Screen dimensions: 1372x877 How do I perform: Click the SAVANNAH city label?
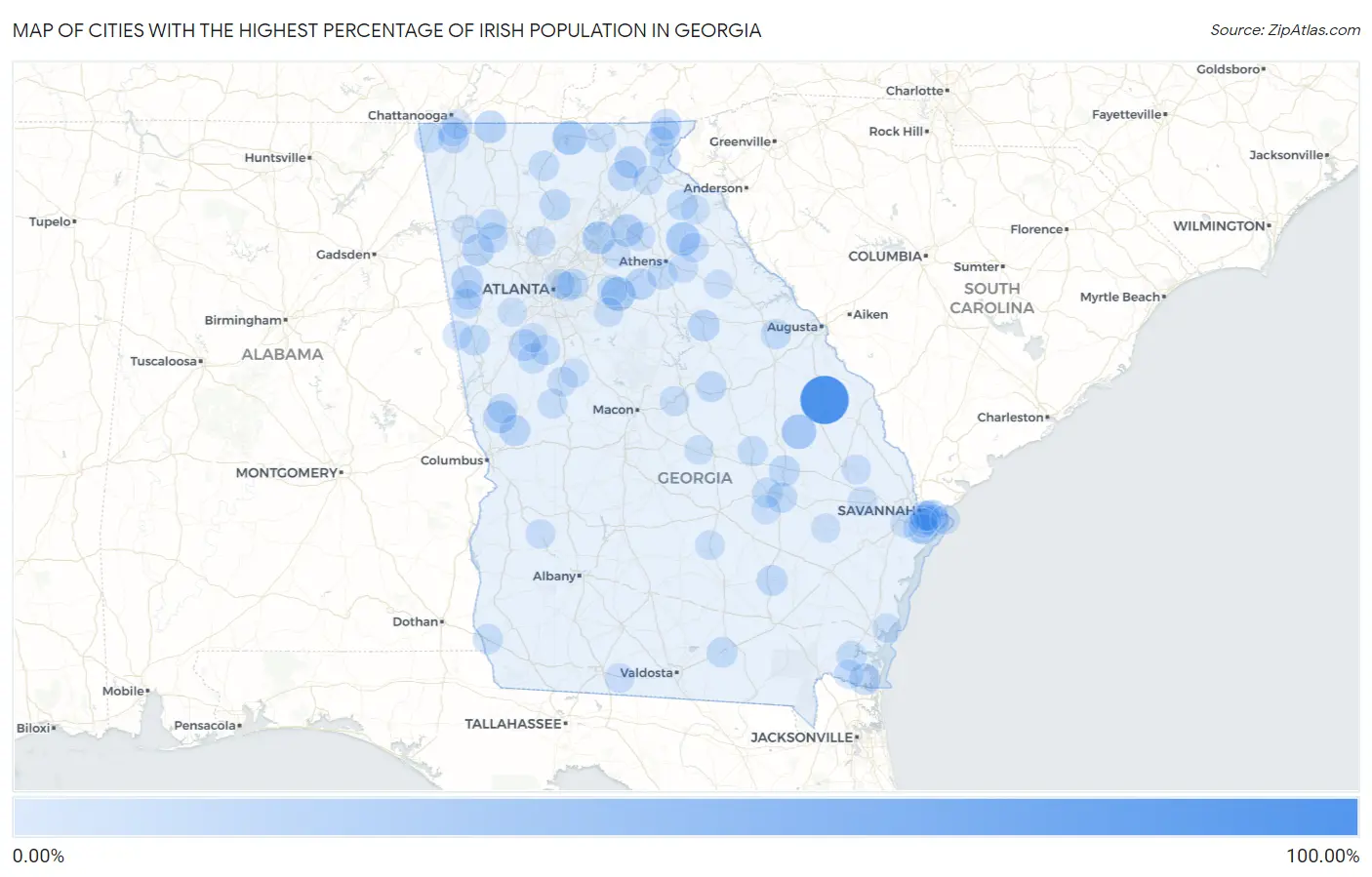(875, 510)
